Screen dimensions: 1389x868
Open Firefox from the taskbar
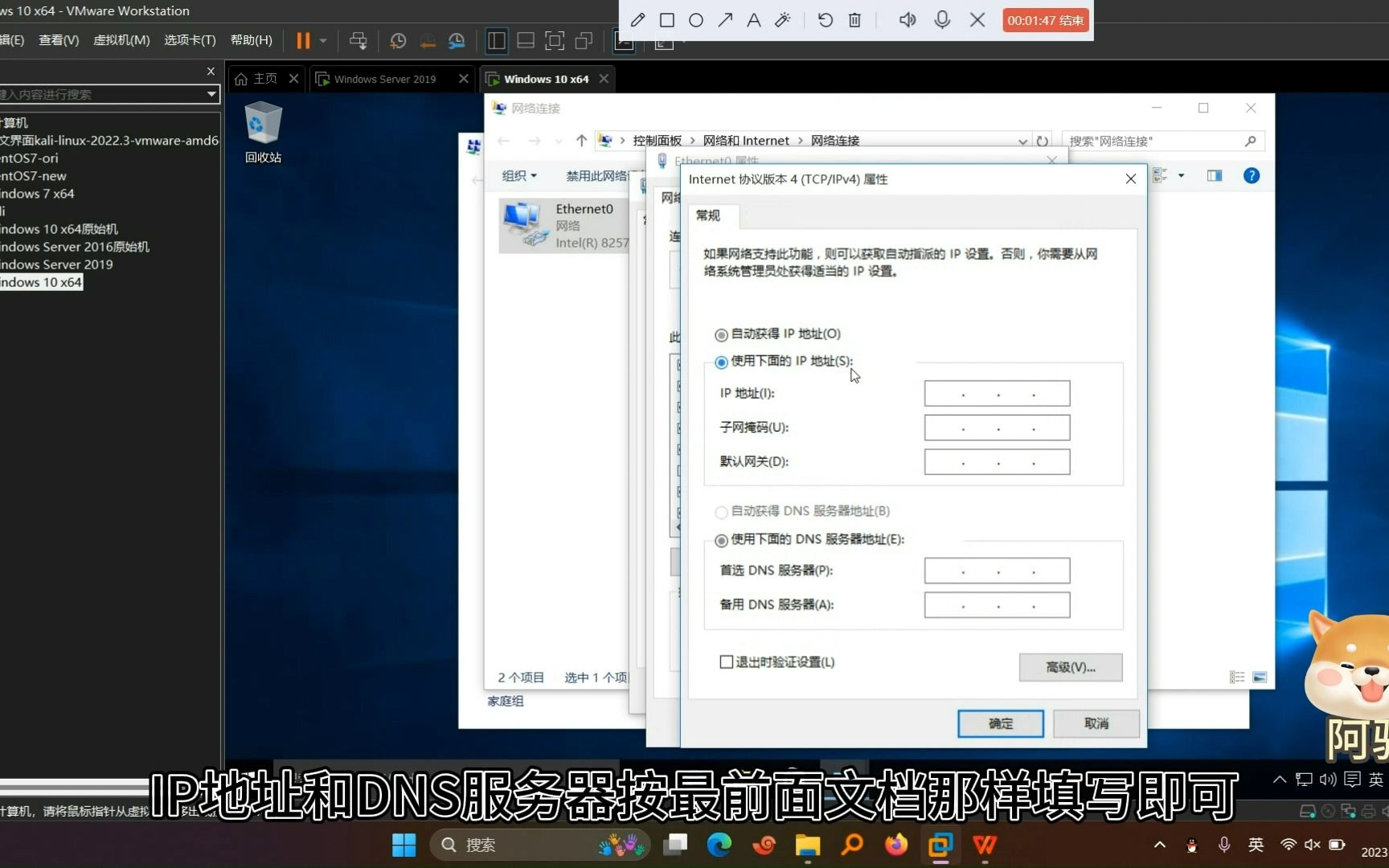pyautogui.click(x=895, y=845)
